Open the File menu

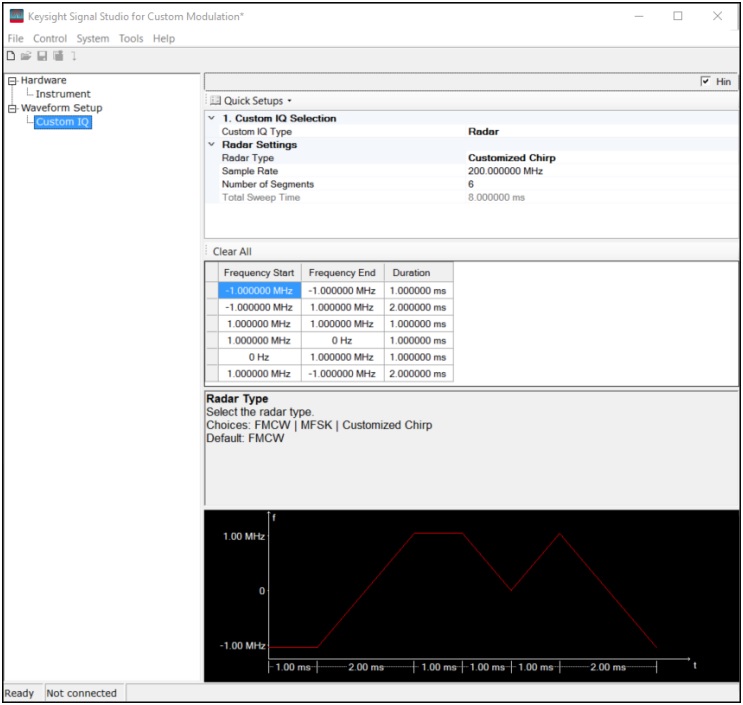coord(15,38)
